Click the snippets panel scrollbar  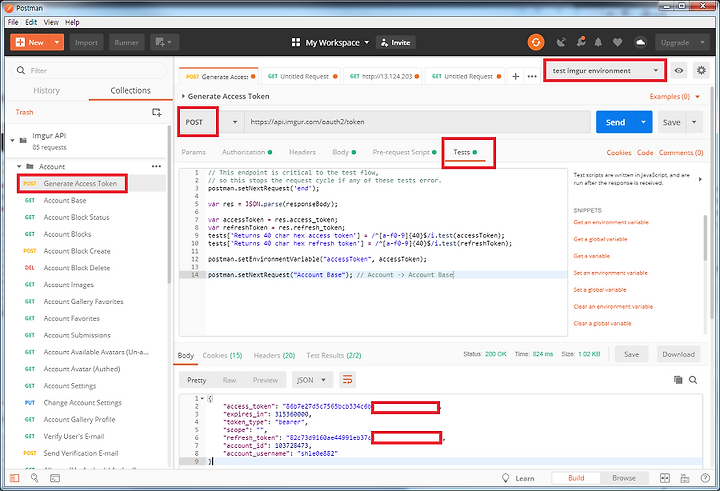tap(705, 239)
